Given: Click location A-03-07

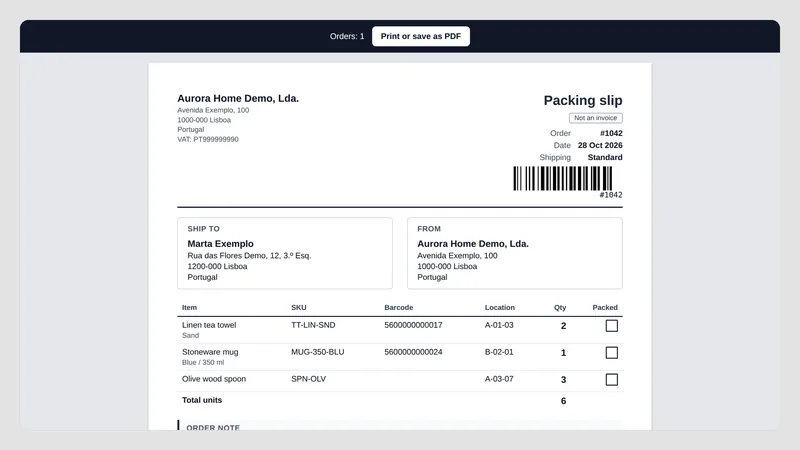Looking at the screenshot, I should (x=499, y=379).
